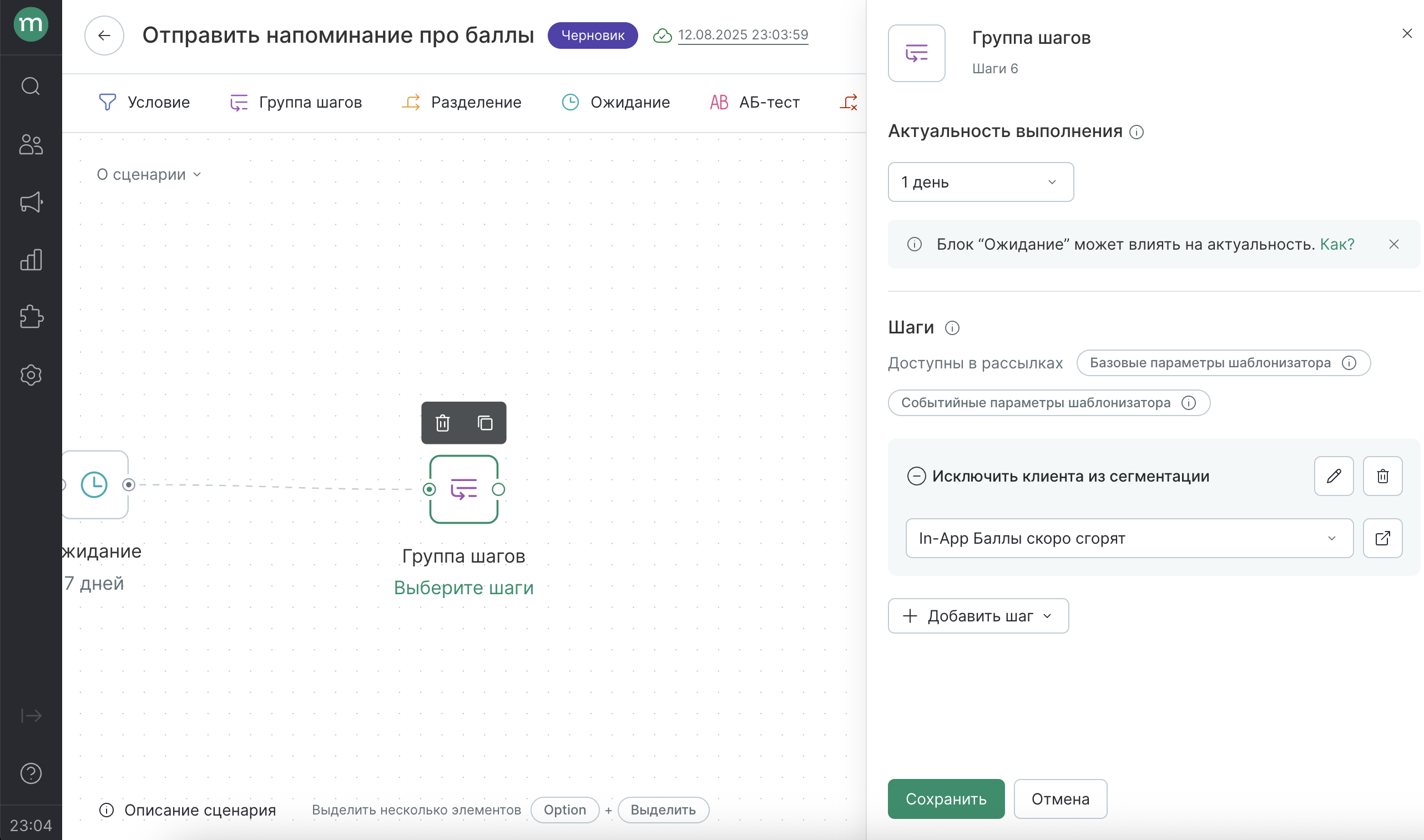This screenshot has width=1424, height=840.
Task: Click the Группа шагов node input connector
Action: pos(430,489)
